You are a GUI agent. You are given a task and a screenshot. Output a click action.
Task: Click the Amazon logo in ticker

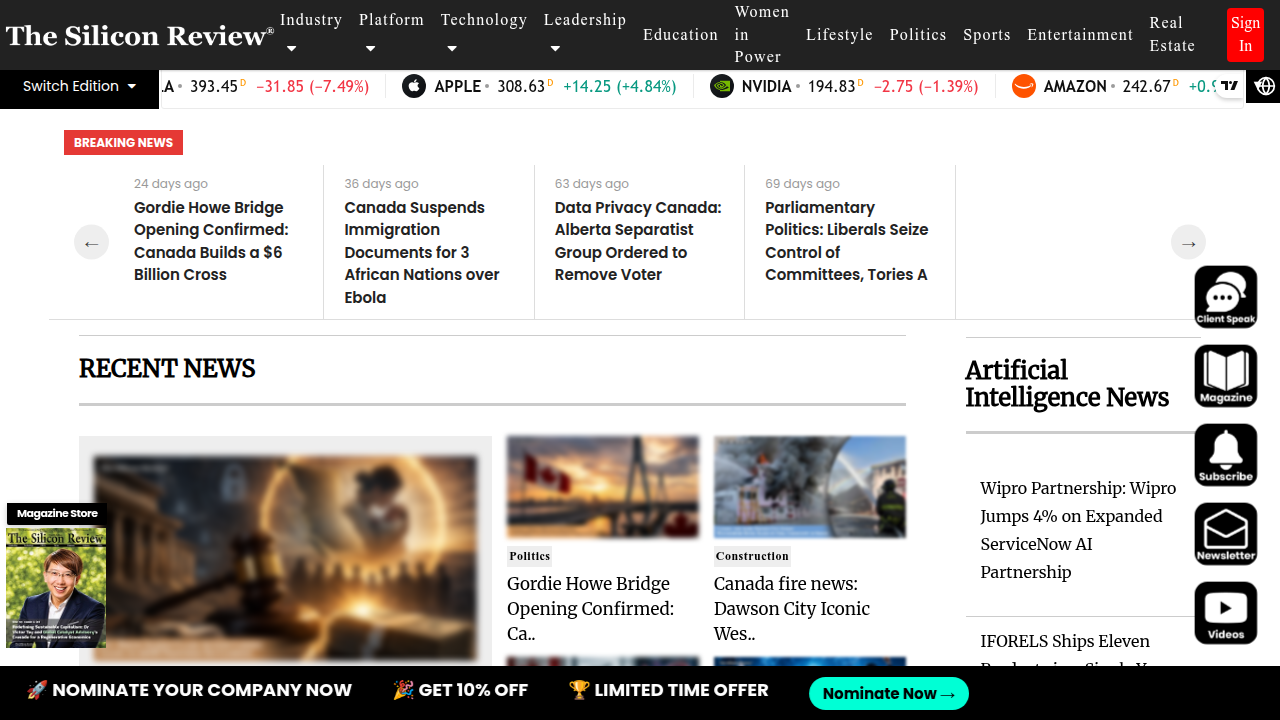(x=1024, y=86)
